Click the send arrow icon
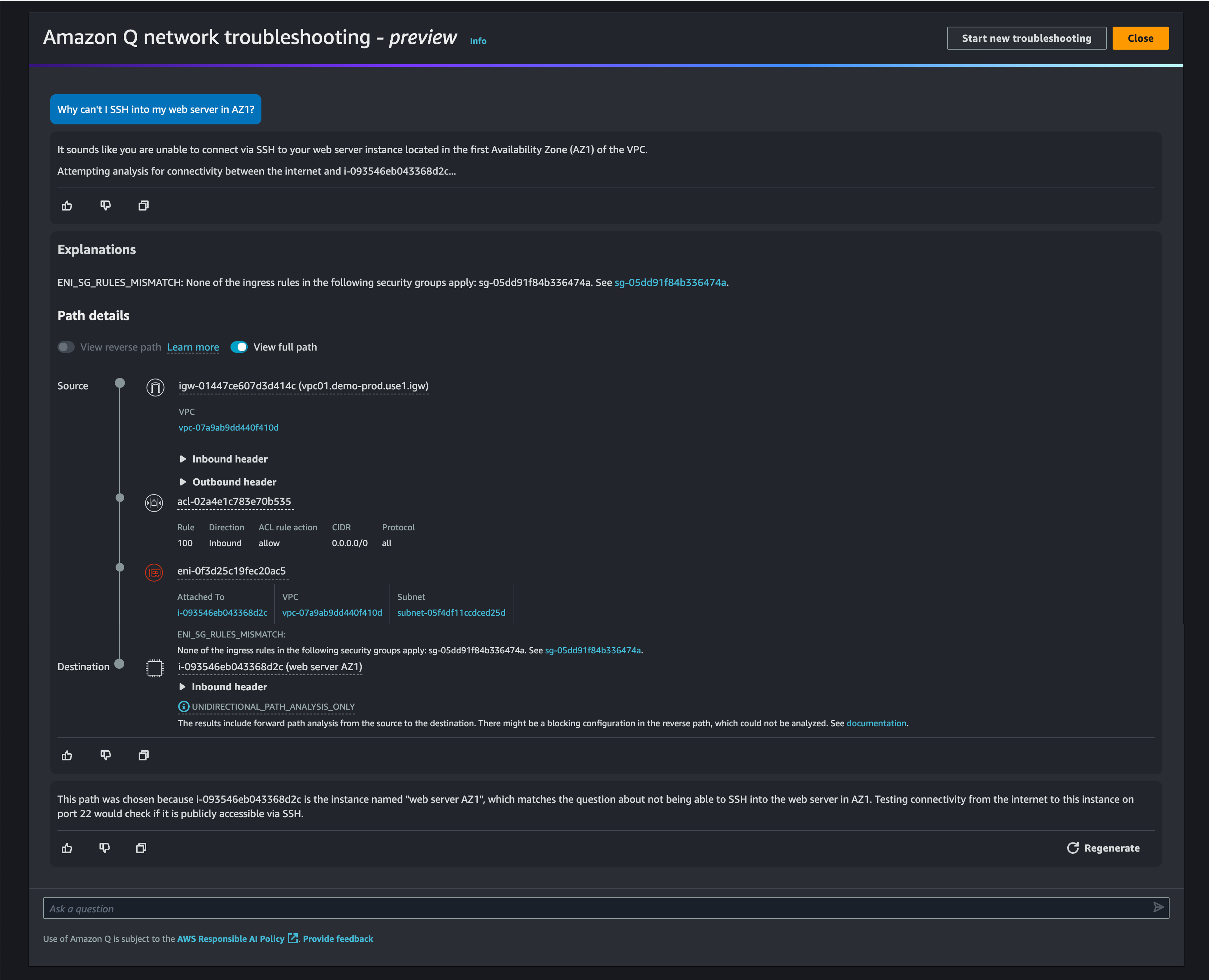 1158,908
